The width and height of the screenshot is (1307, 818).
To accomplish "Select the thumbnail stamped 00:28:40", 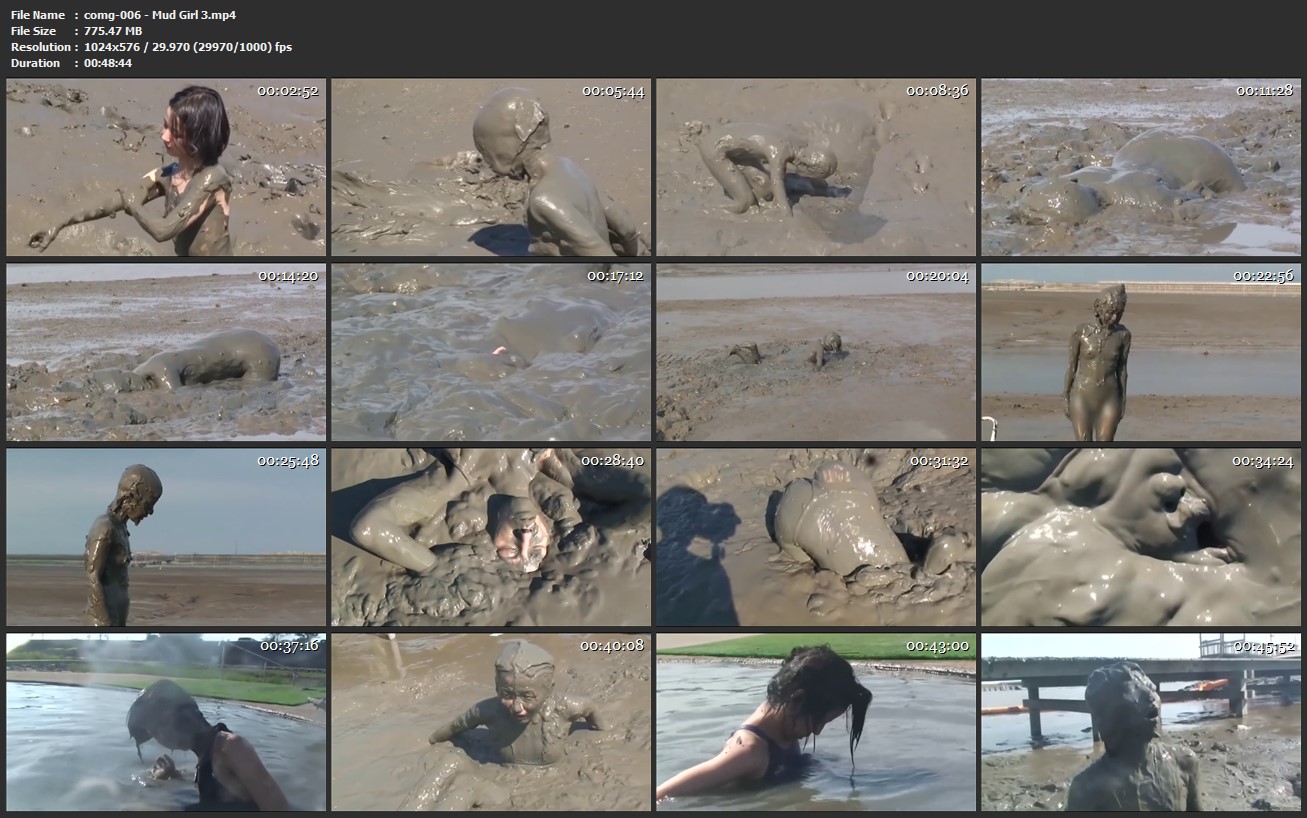I will pos(491,537).
